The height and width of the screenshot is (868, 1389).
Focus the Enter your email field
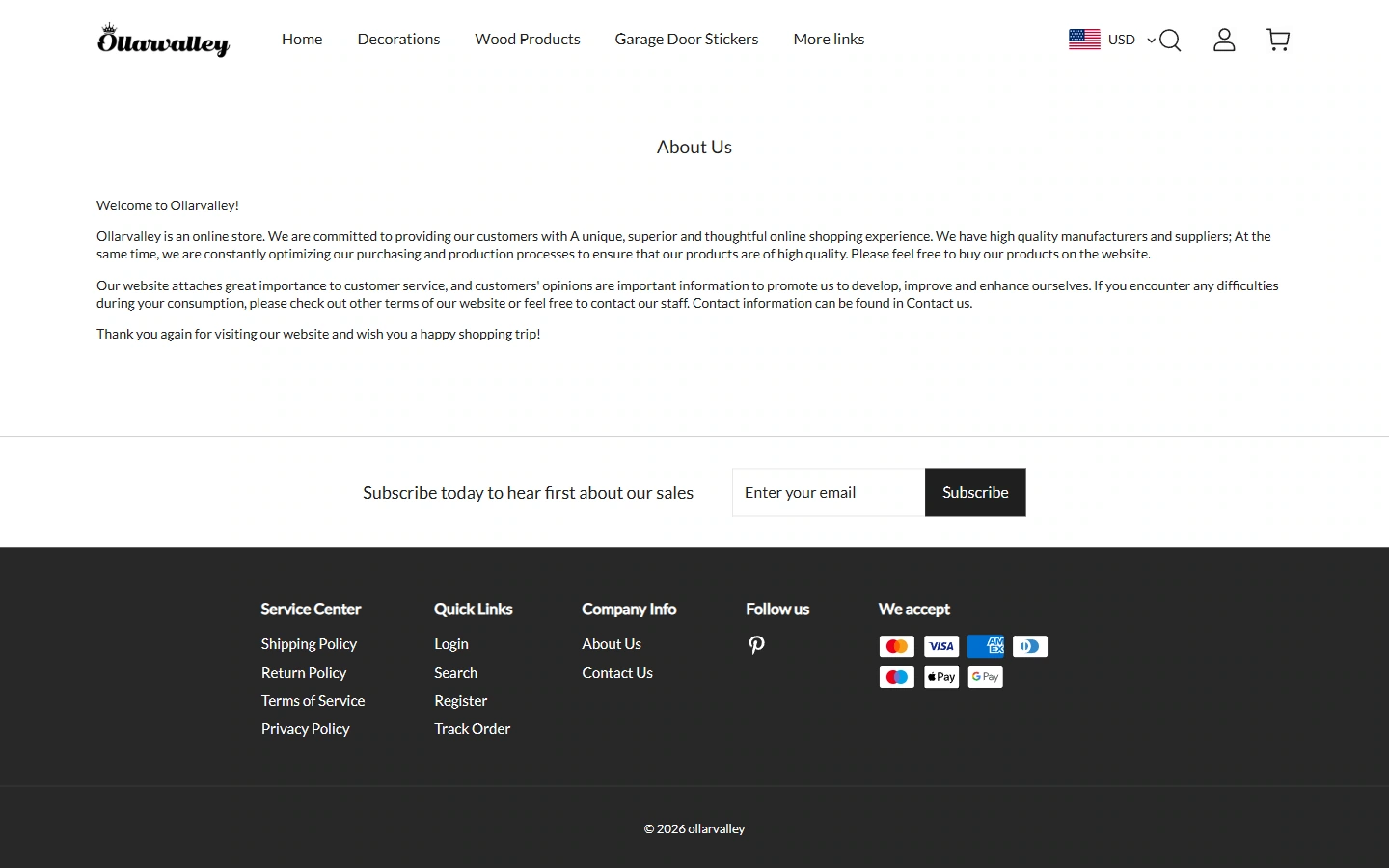pyautogui.click(x=829, y=493)
